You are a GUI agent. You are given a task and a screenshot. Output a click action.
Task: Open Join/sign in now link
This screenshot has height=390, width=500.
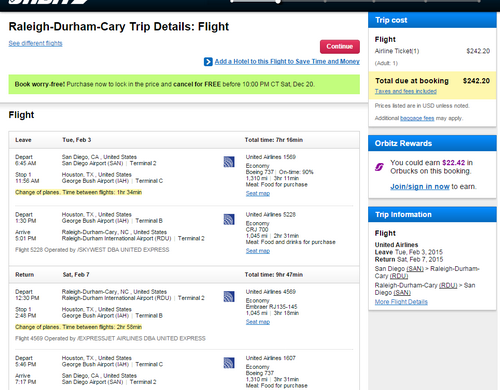420,186
